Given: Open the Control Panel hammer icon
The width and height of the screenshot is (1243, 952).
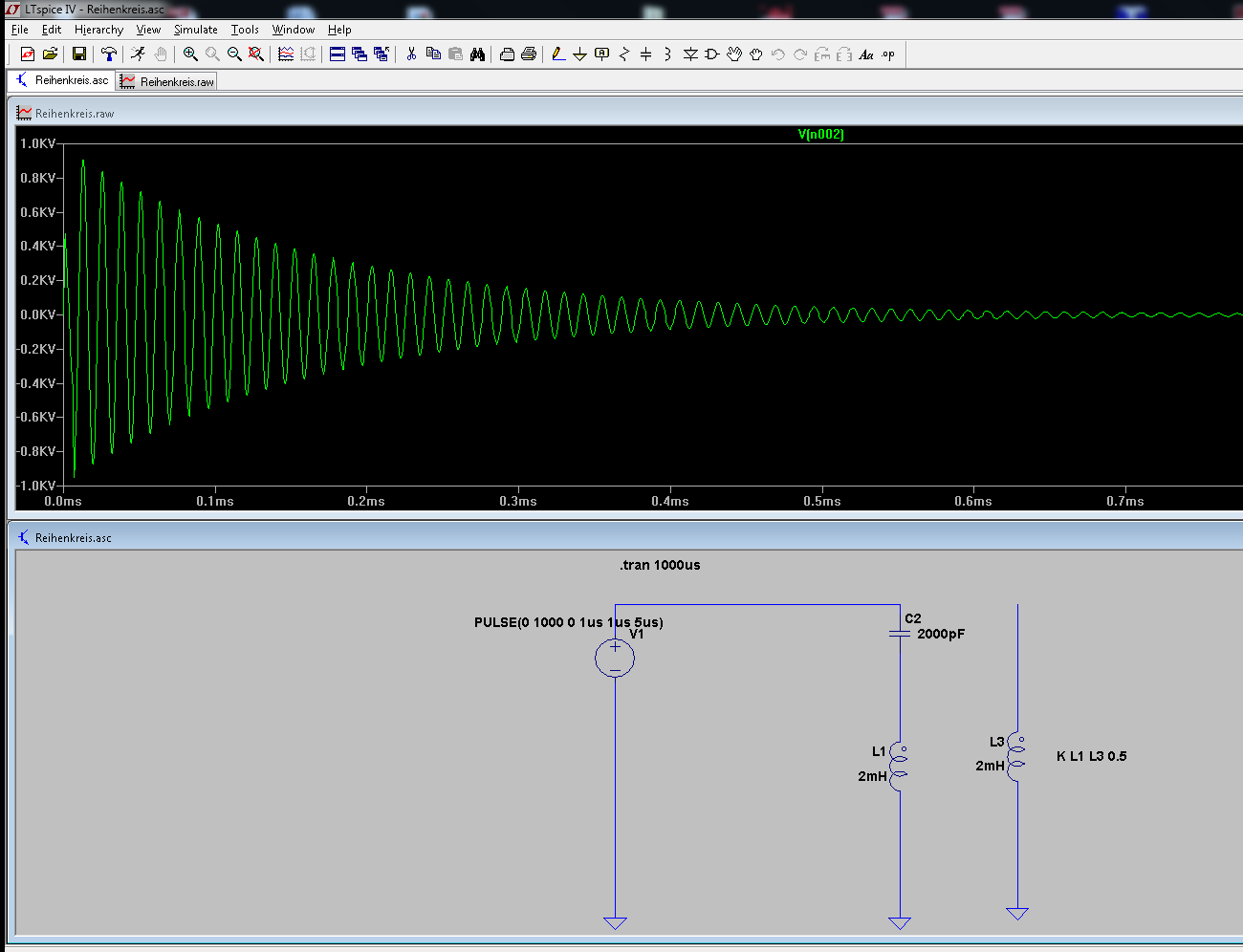Looking at the screenshot, I should tap(109, 54).
